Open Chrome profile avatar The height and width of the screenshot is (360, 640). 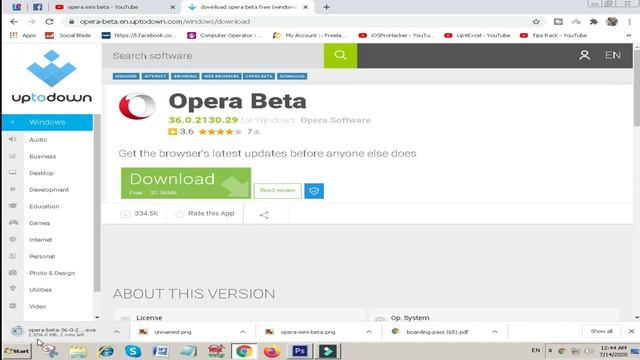(612, 22)
